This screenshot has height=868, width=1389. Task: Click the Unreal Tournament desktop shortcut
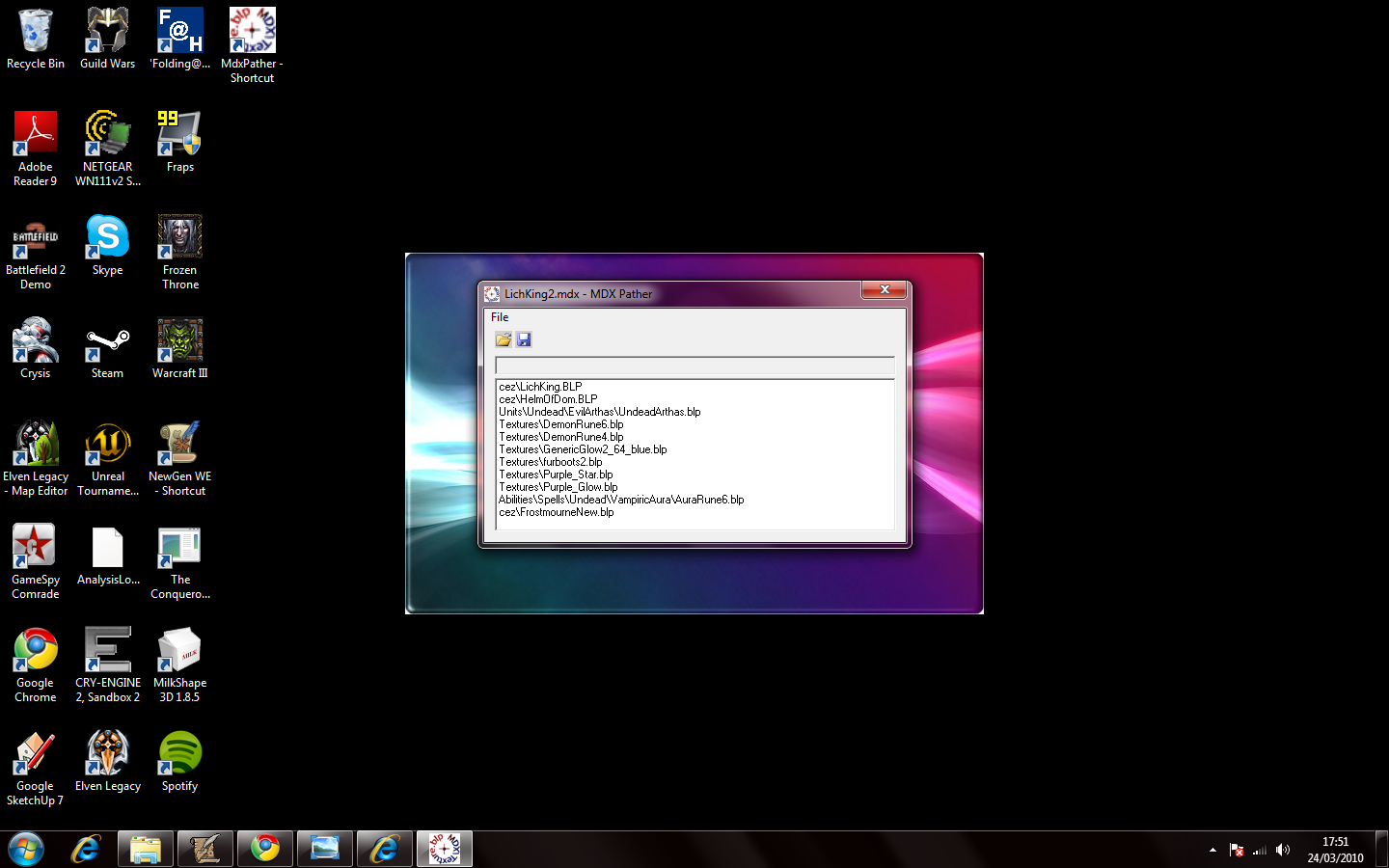tap(108, 458)
